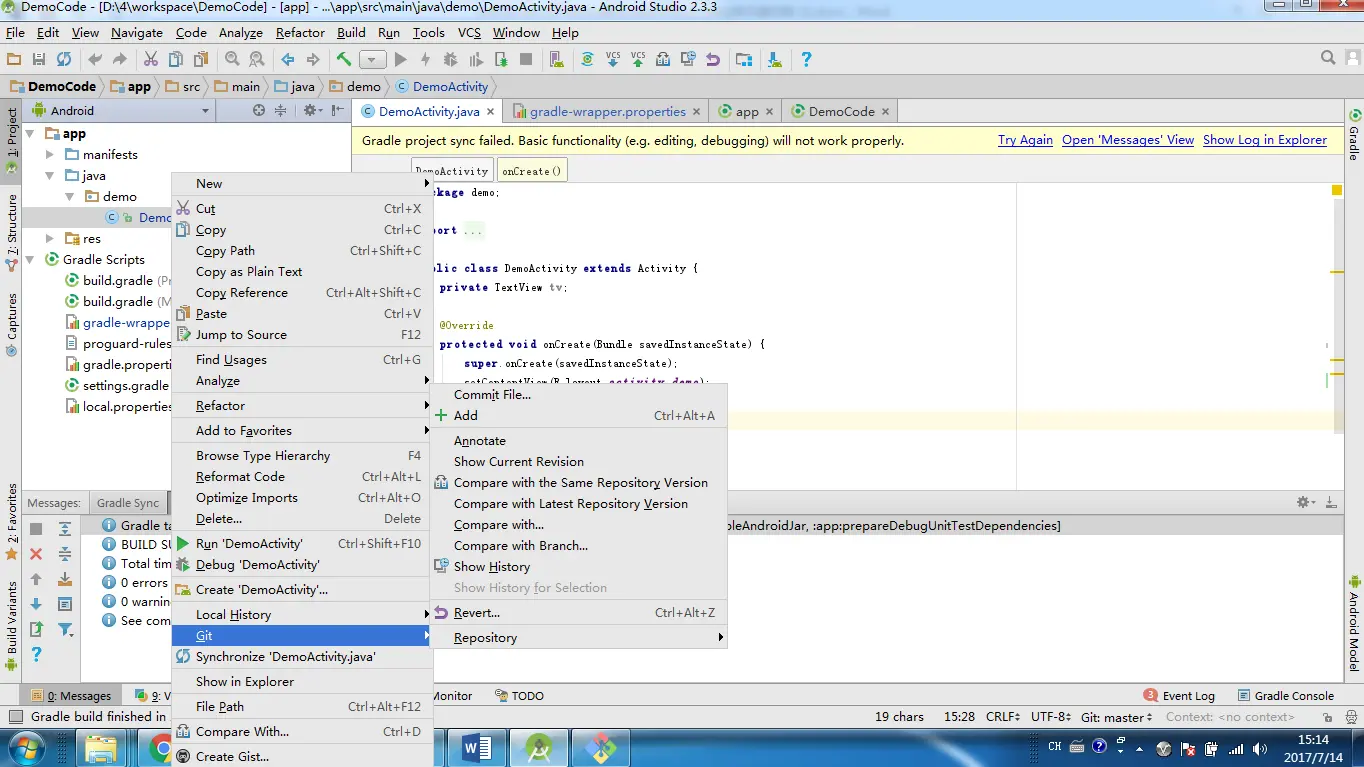Viewport: 1364px width, 767px height.
Task: Click the Cut scissors toolbar icon
Action: [151, 59]
